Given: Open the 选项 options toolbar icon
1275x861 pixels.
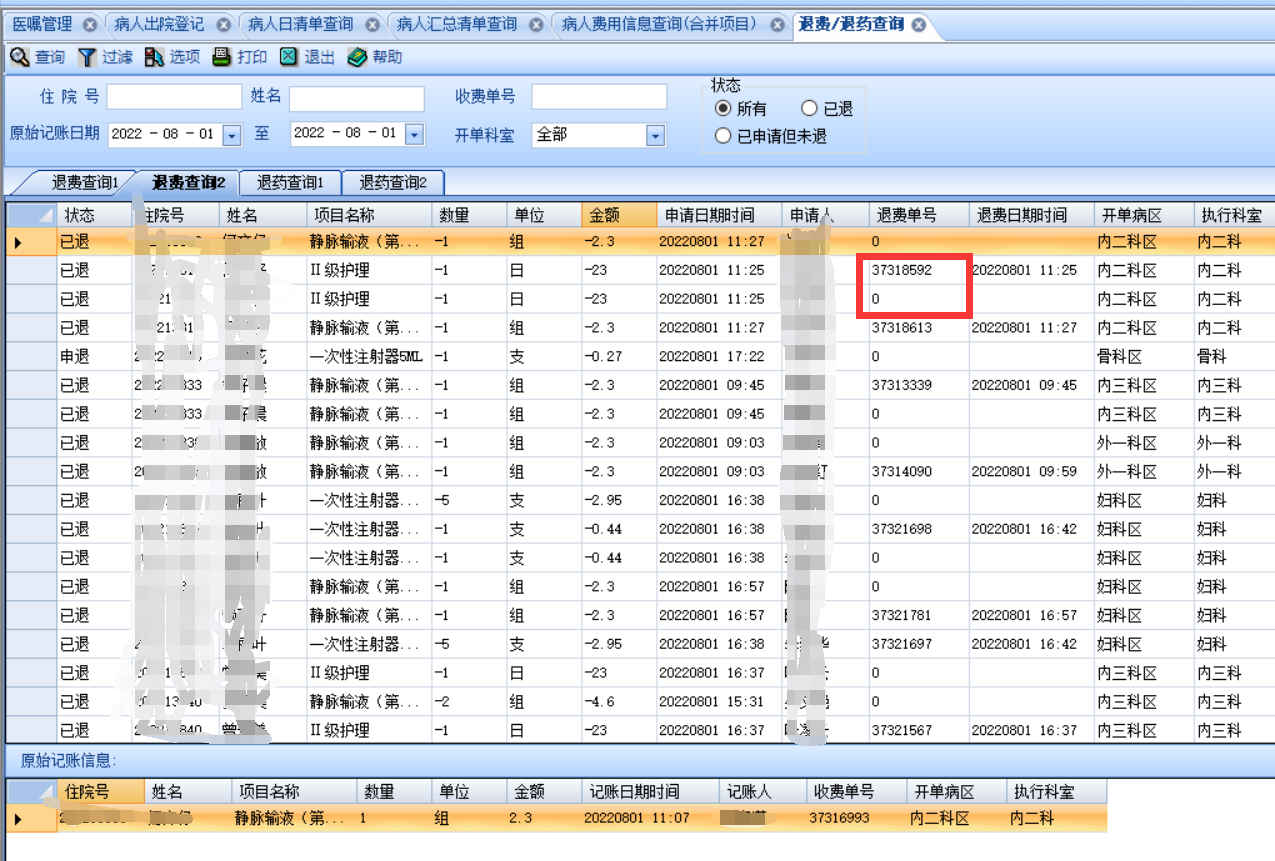Looking at the screenshot, I should point(154,57).
